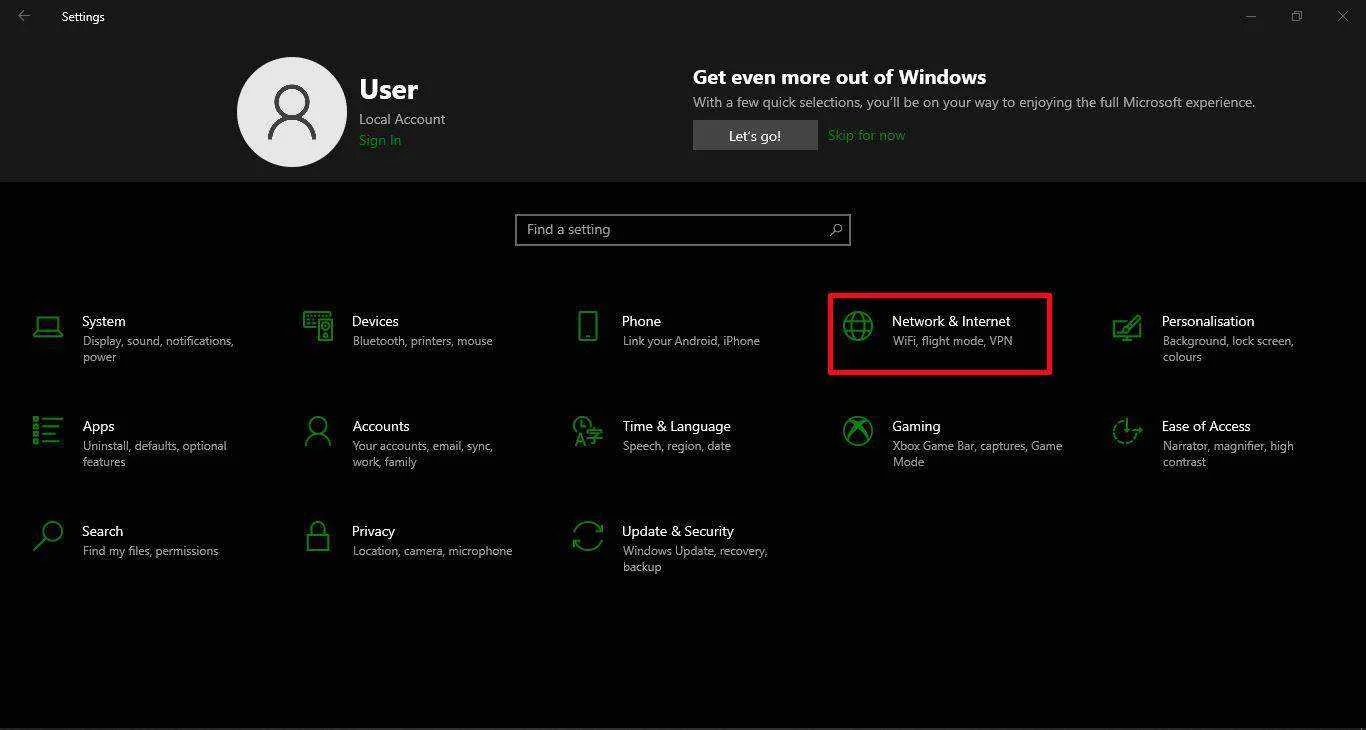
Task: Click 'Your accounts, email, sync, work, family' text
Action: click(x=423, y=454)
